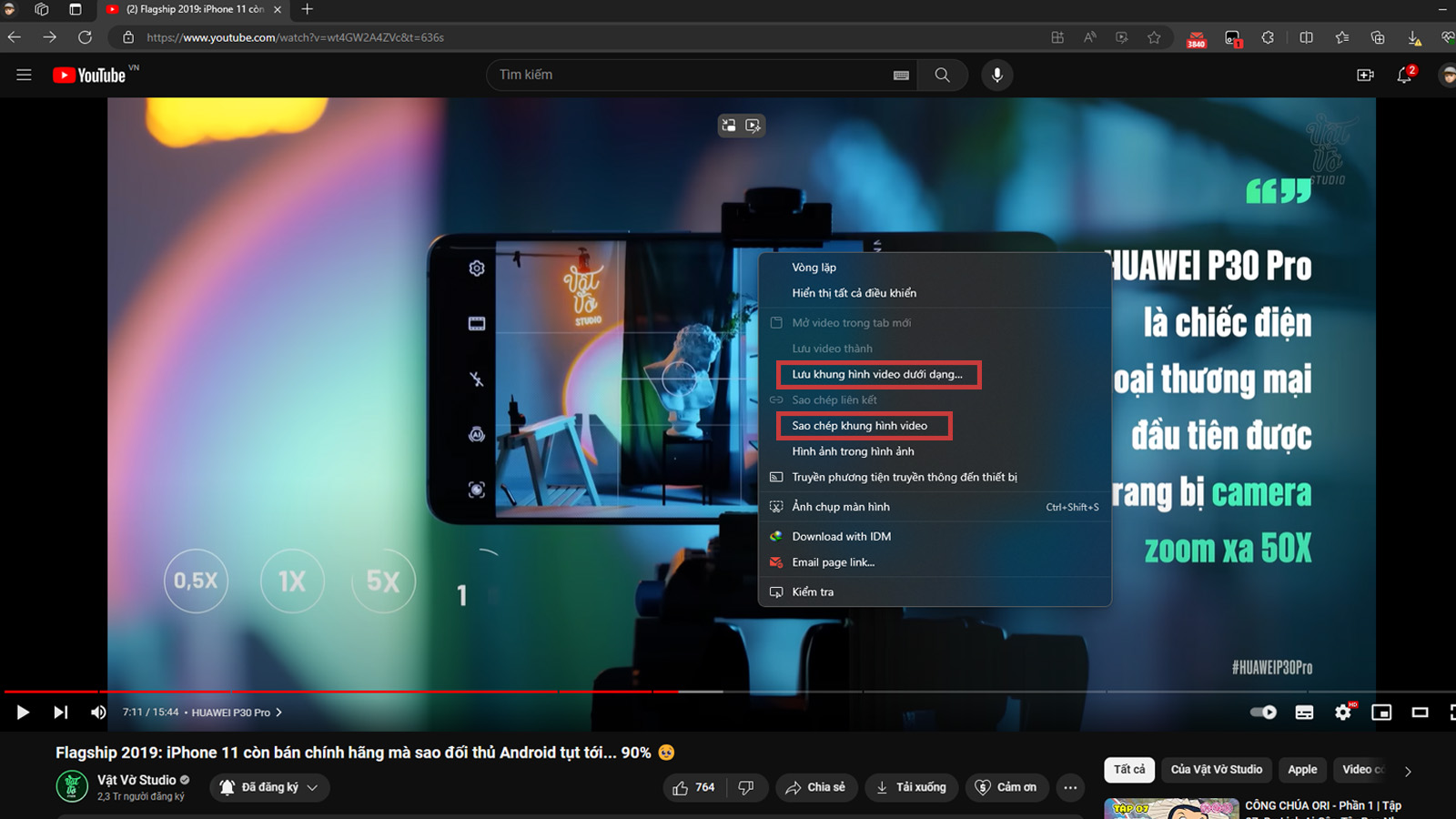
Task: Open read aloud in address bar
Action: (x=1089, y=37)
